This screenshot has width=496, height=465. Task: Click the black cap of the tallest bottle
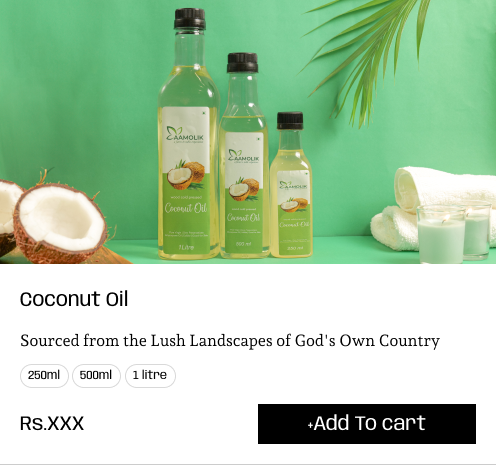tap(189, 19)
